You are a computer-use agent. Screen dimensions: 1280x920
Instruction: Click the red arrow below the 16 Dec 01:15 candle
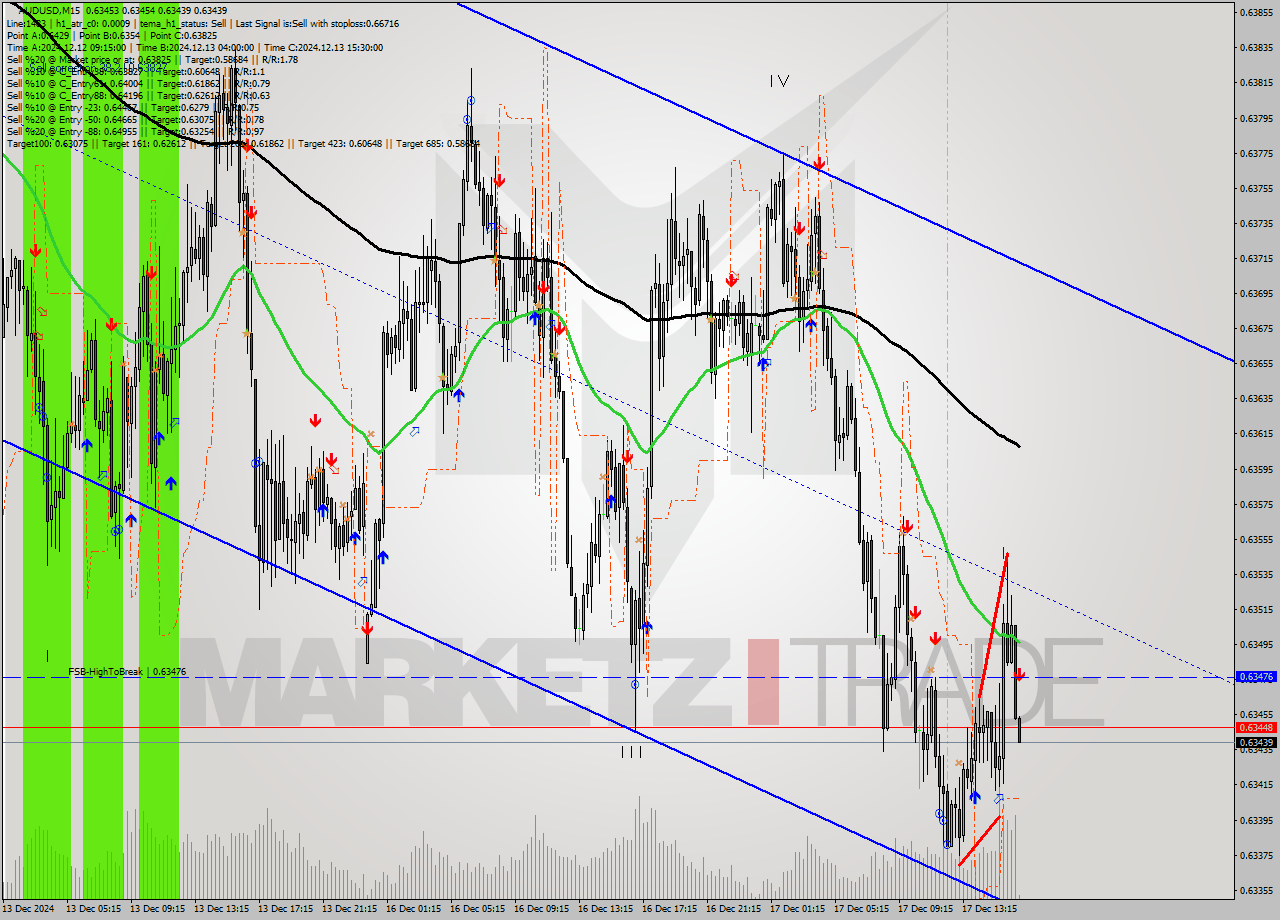(368, 628)
